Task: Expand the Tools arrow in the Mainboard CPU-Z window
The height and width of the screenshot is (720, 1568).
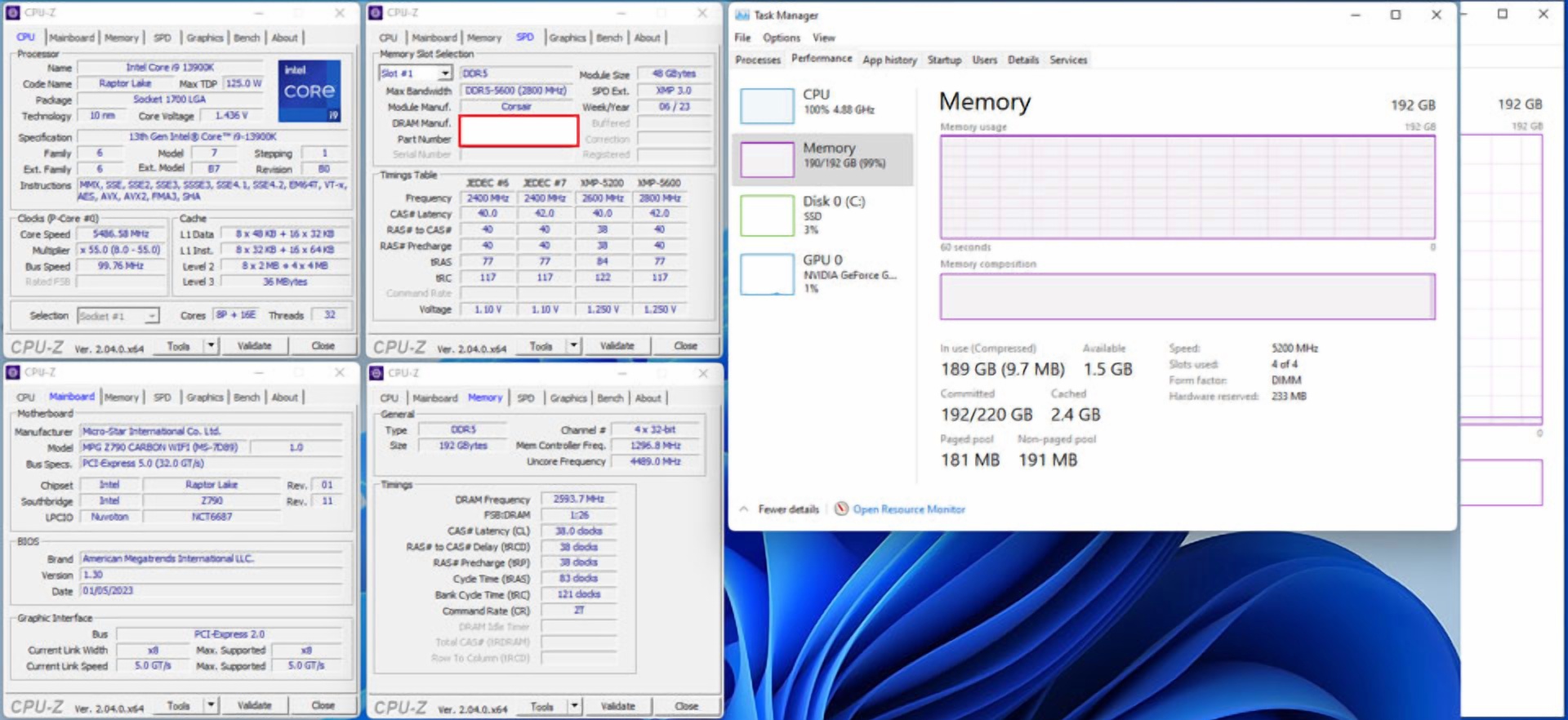Action: (x=211, y=705)
